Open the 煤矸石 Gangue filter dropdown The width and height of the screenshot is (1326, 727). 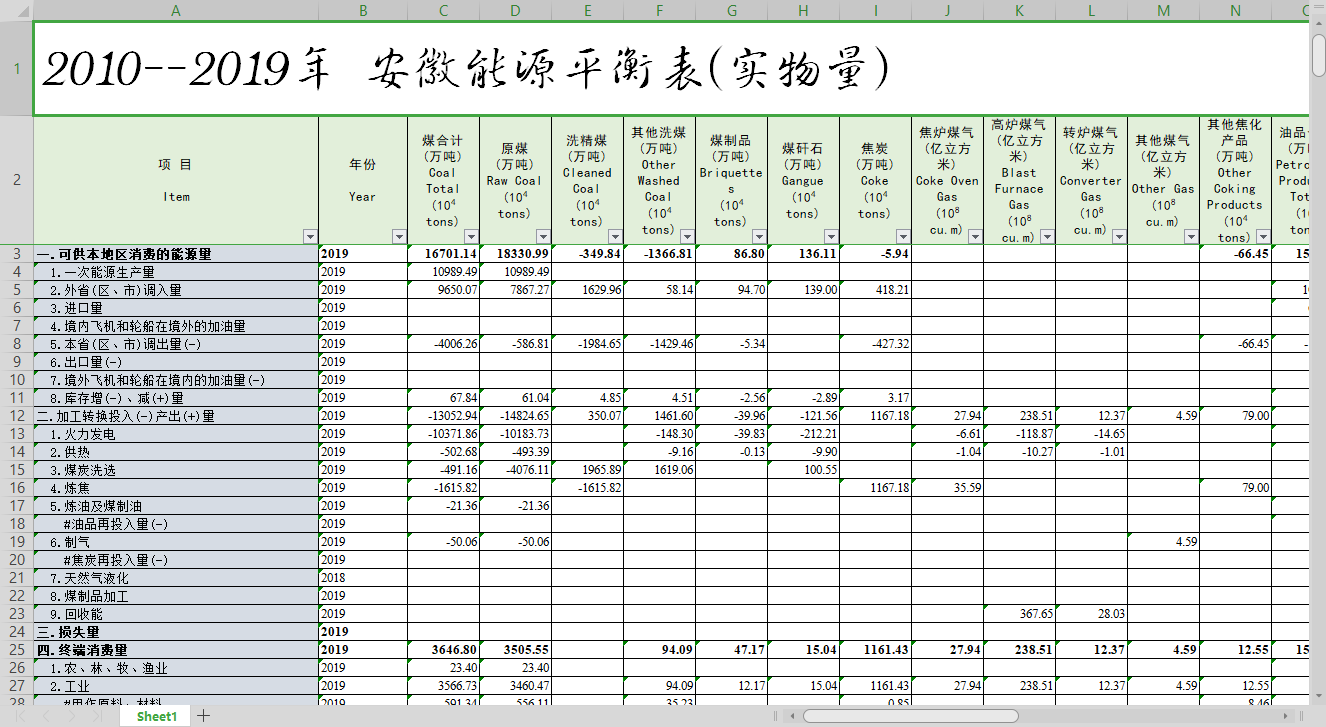coord(831,237)
